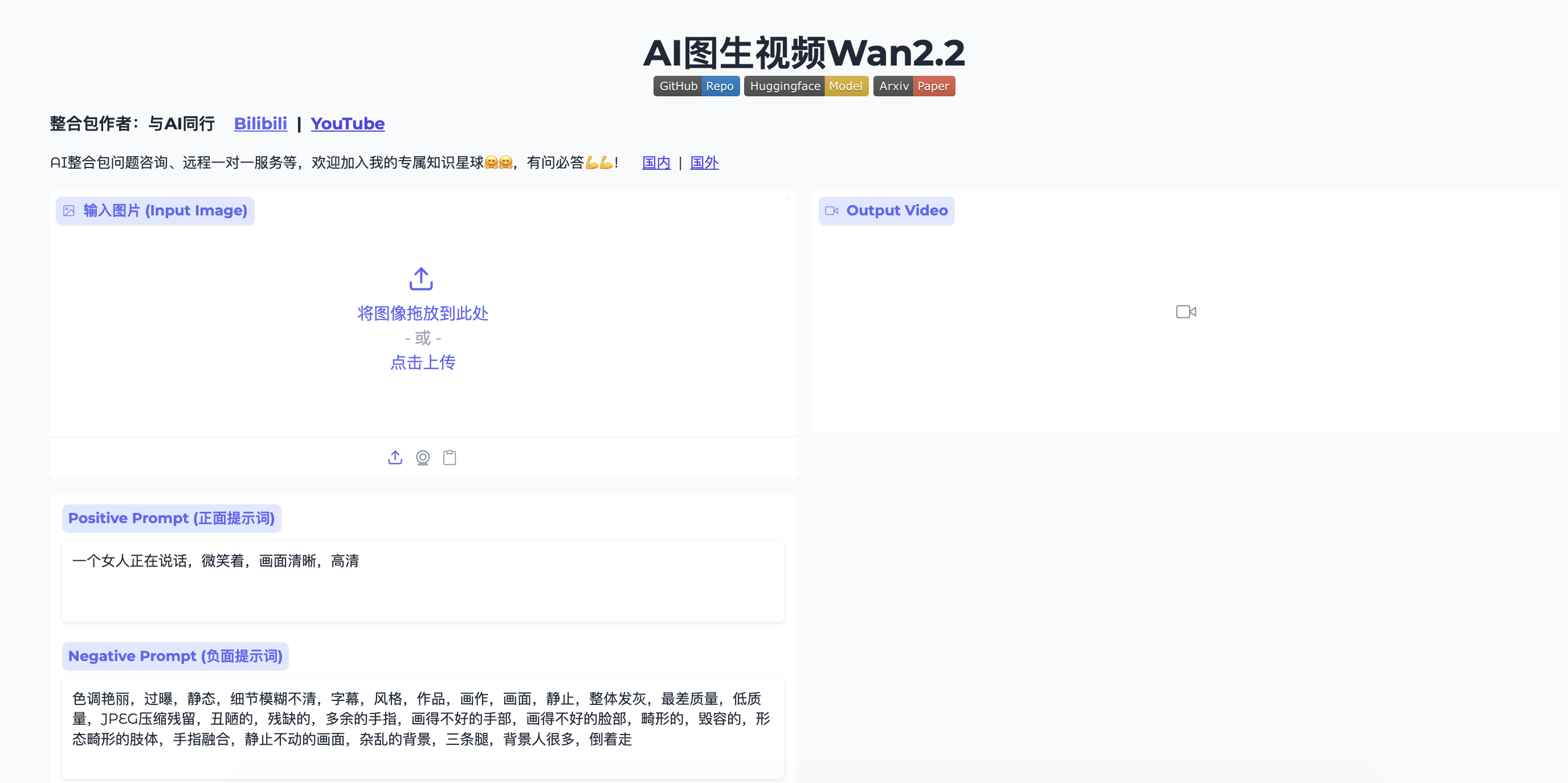This screenshot has height=783, width=1568.
Task: Select the paste-from-clipboard icon under the input image
Action: pyautogui.click(x=450, y=457)
